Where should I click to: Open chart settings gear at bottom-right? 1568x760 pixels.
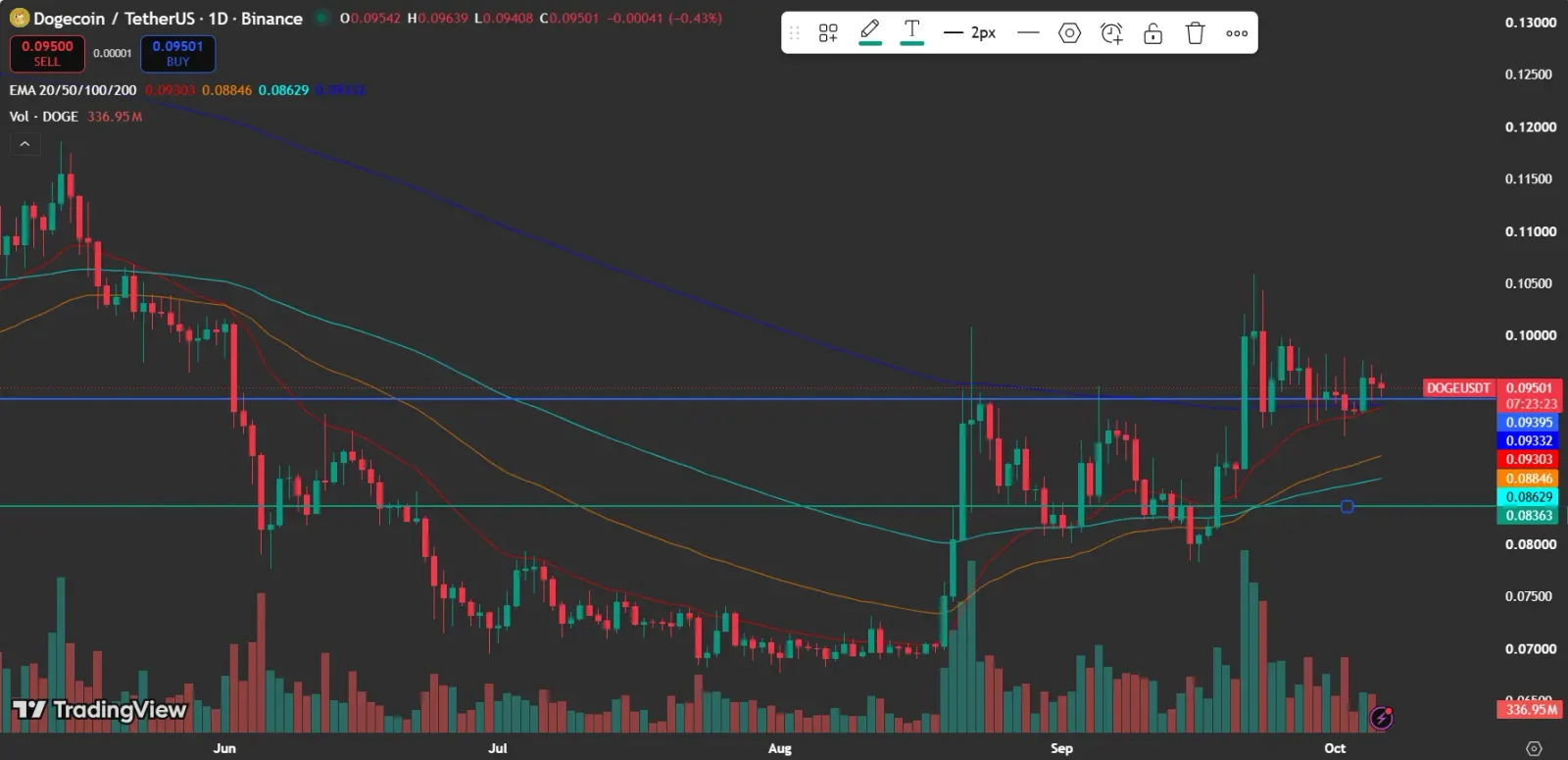1534,748
